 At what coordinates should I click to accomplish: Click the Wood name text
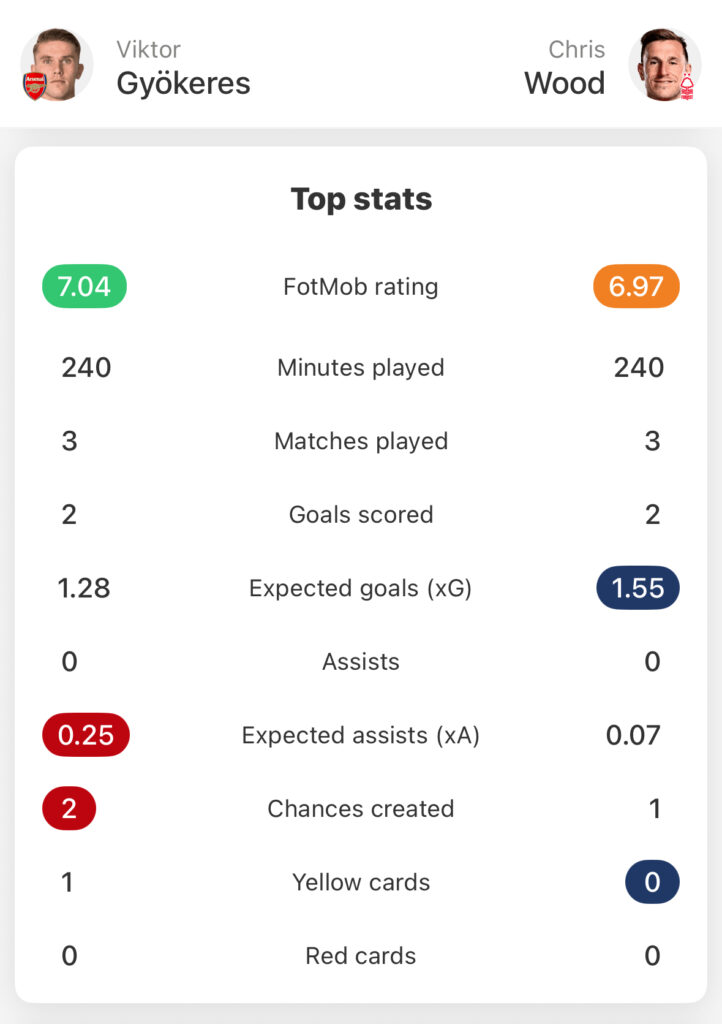click(x=565, y=83)
